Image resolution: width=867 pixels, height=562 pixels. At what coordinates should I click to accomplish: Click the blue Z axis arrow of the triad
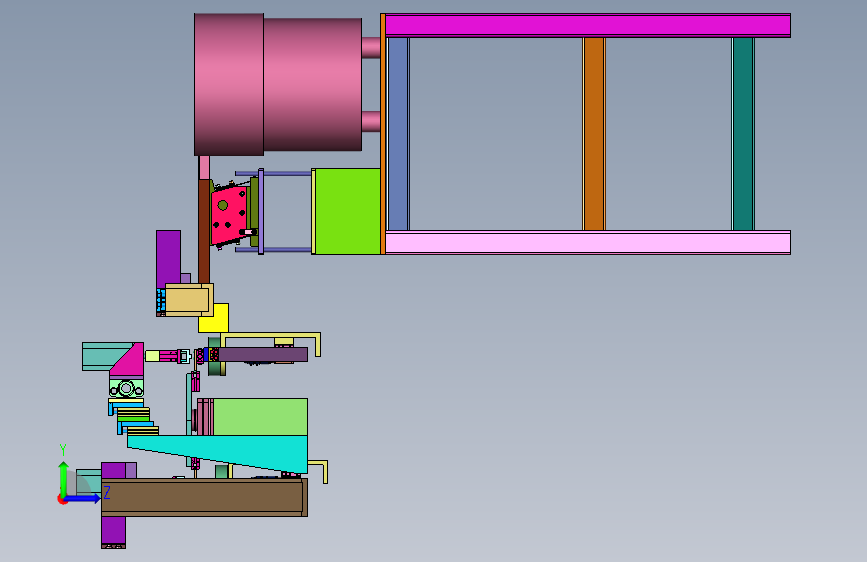[x=83, y=499]
